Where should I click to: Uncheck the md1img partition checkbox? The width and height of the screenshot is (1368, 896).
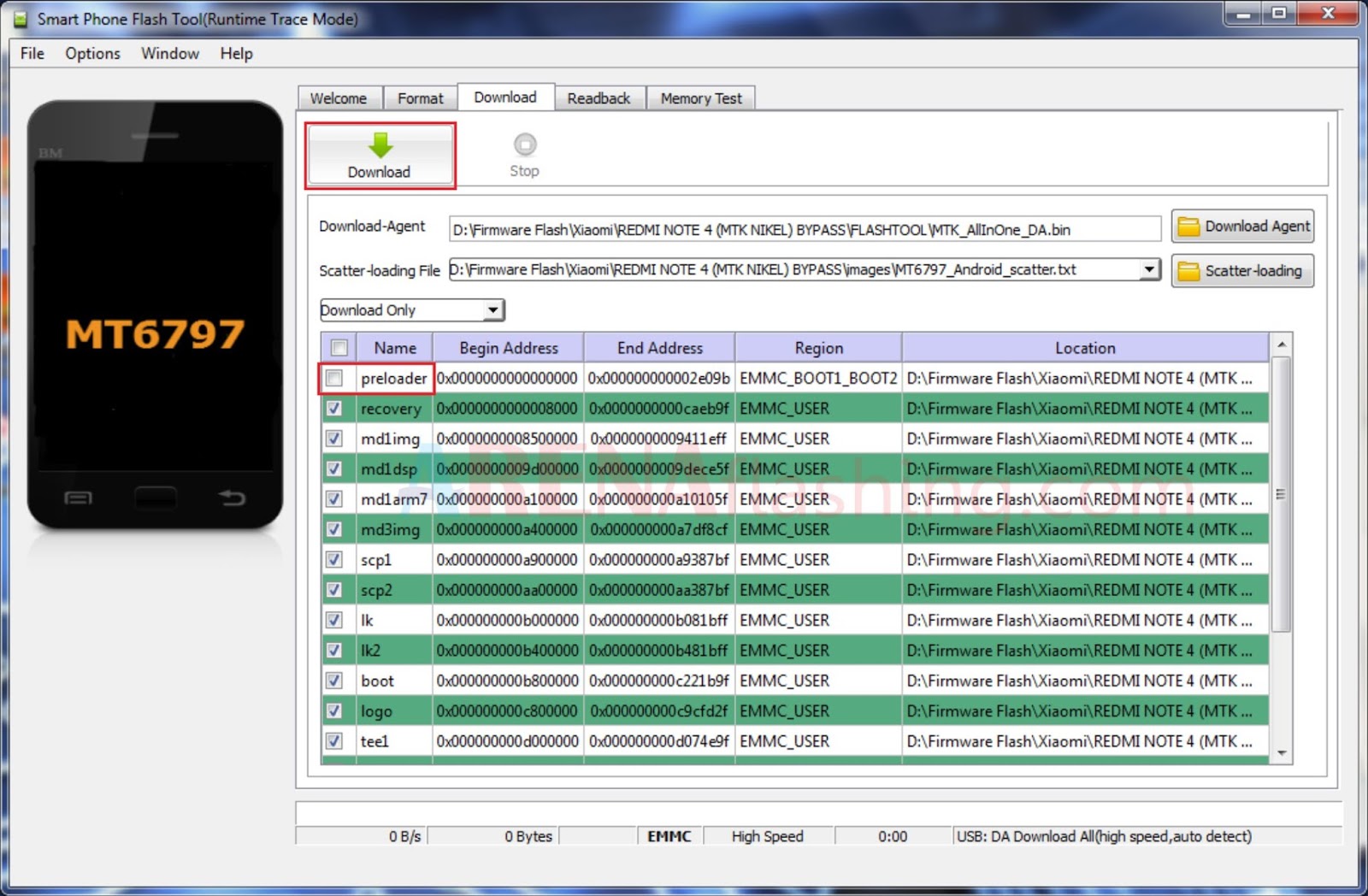[334, 439]
